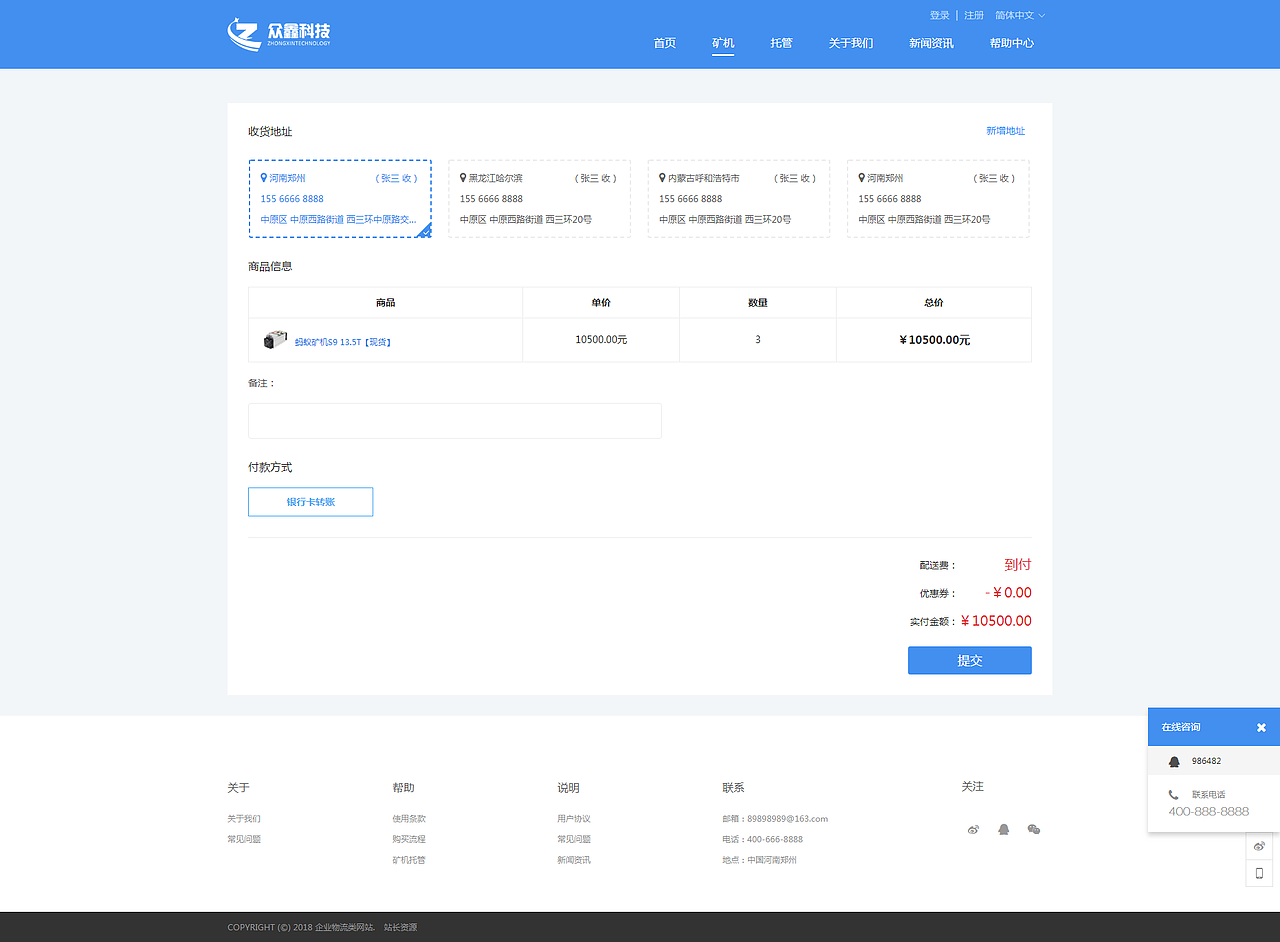The height and width of the screenshot is (942, 1280).
Task: Open footer link 矿机托管
Action: tap(409, 860)
